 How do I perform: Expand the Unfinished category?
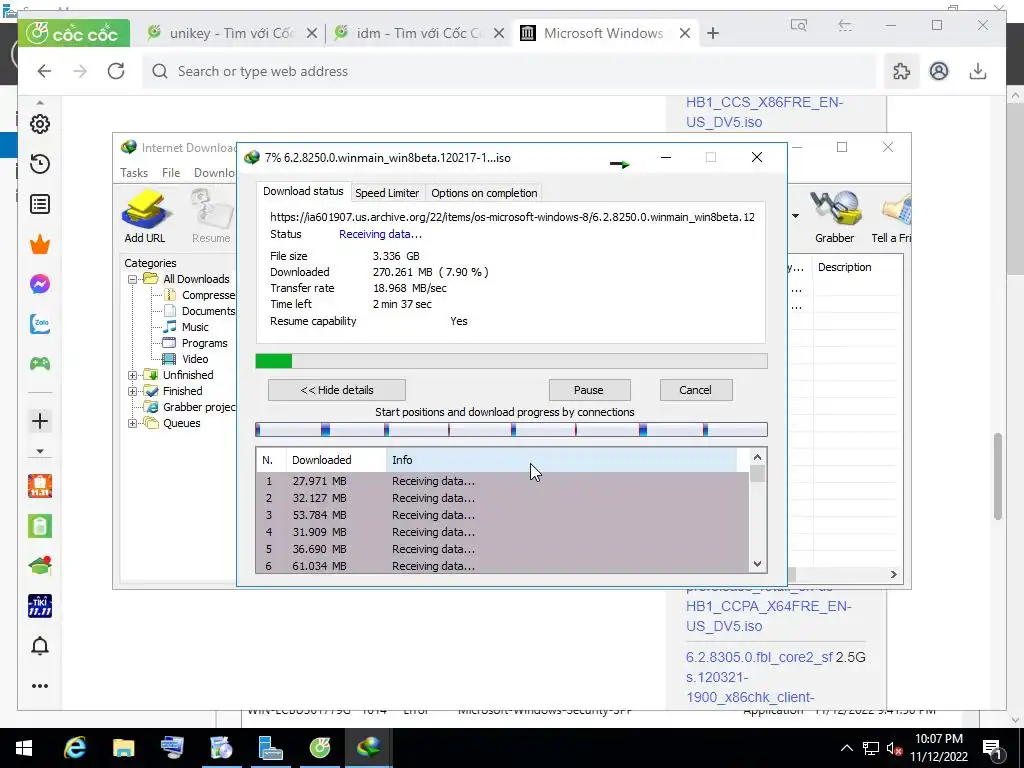tap(133, 375)
